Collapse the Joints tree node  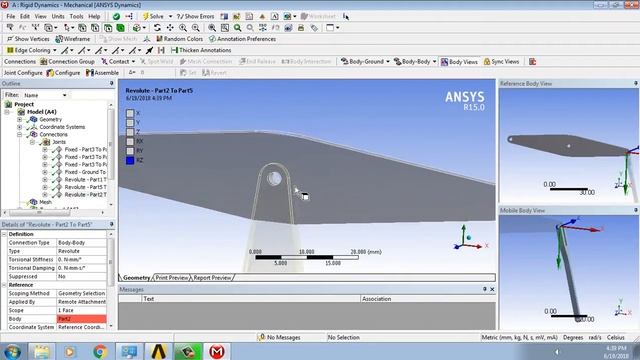tap(32, 142)
